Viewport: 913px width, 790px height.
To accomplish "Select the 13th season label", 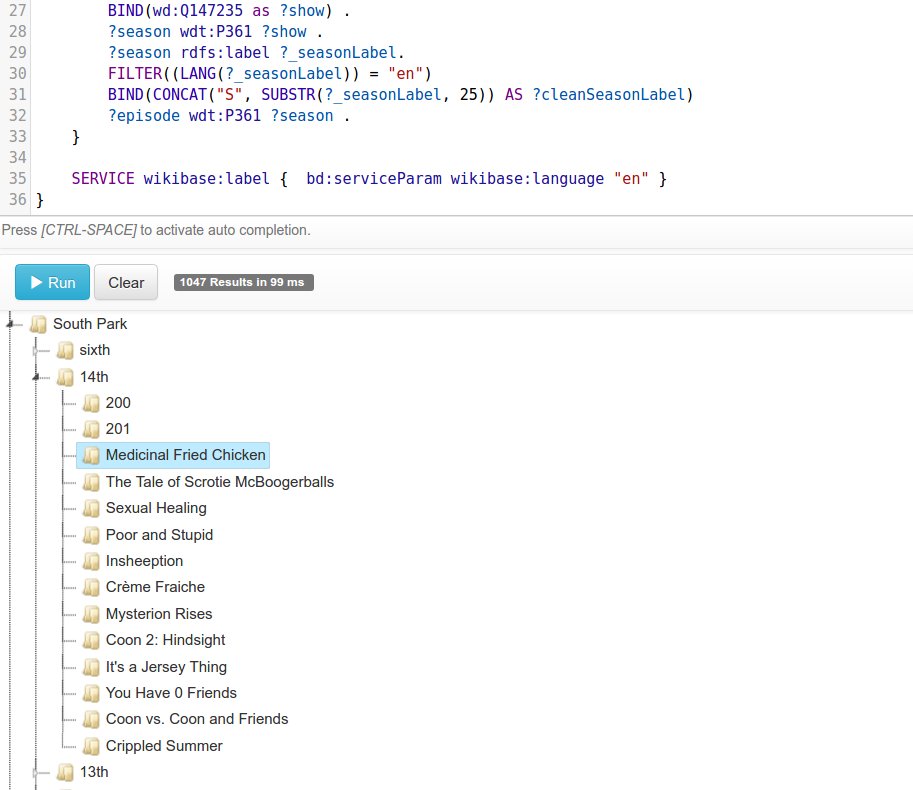I will tap(94, 773).
